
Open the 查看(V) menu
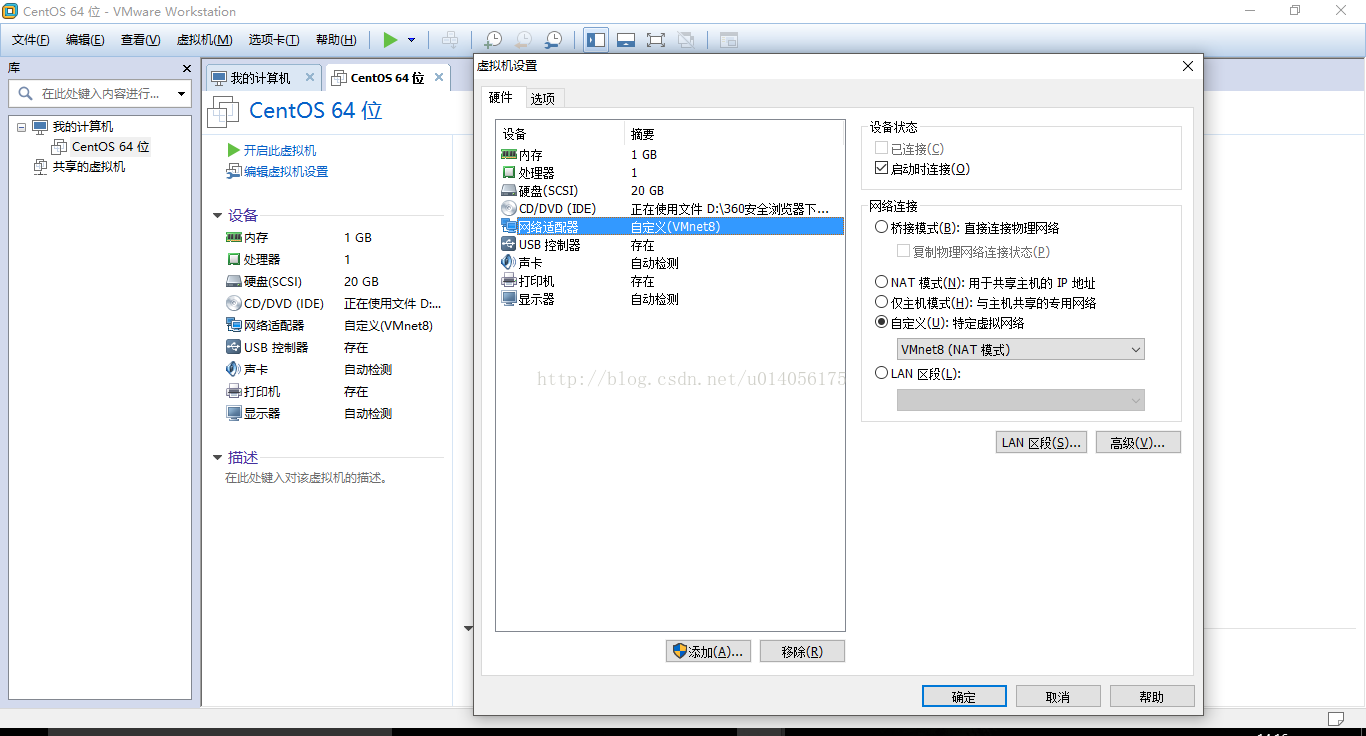(140, 40)
